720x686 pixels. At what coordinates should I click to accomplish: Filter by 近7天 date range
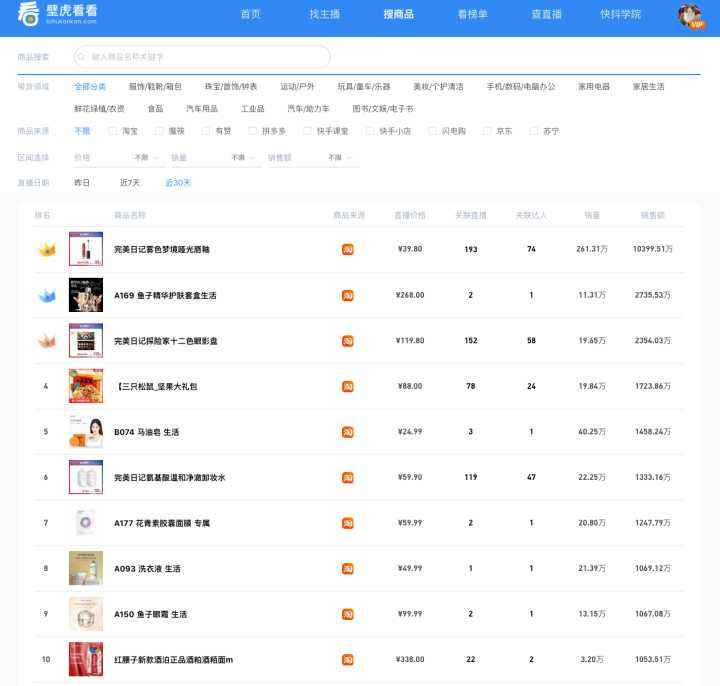point(130,183)
